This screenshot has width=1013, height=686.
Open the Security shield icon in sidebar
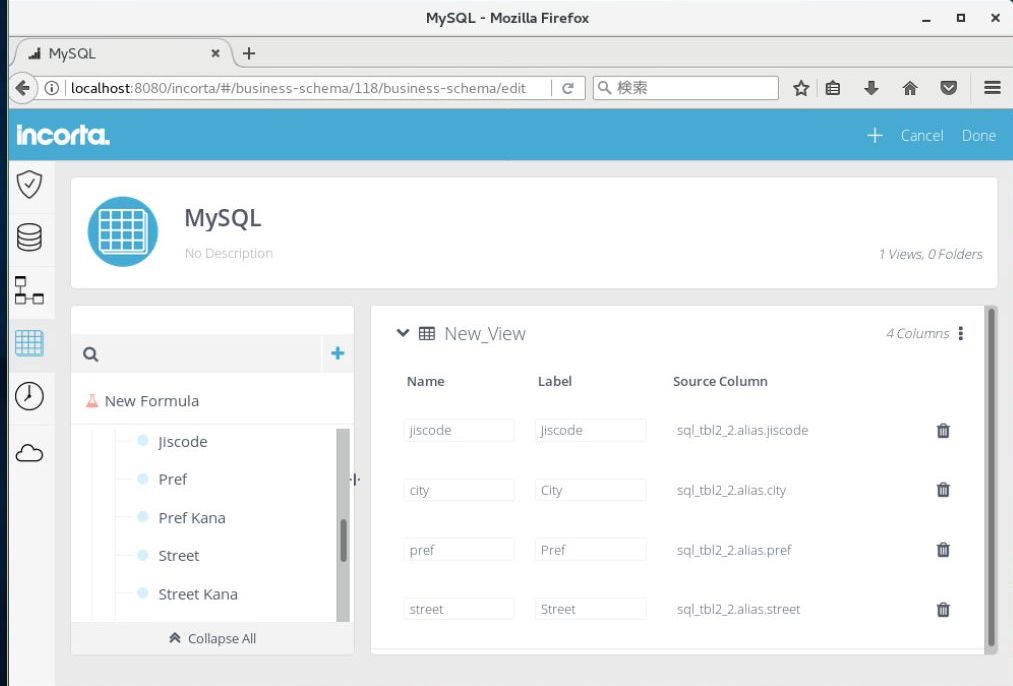click(29, 185)
